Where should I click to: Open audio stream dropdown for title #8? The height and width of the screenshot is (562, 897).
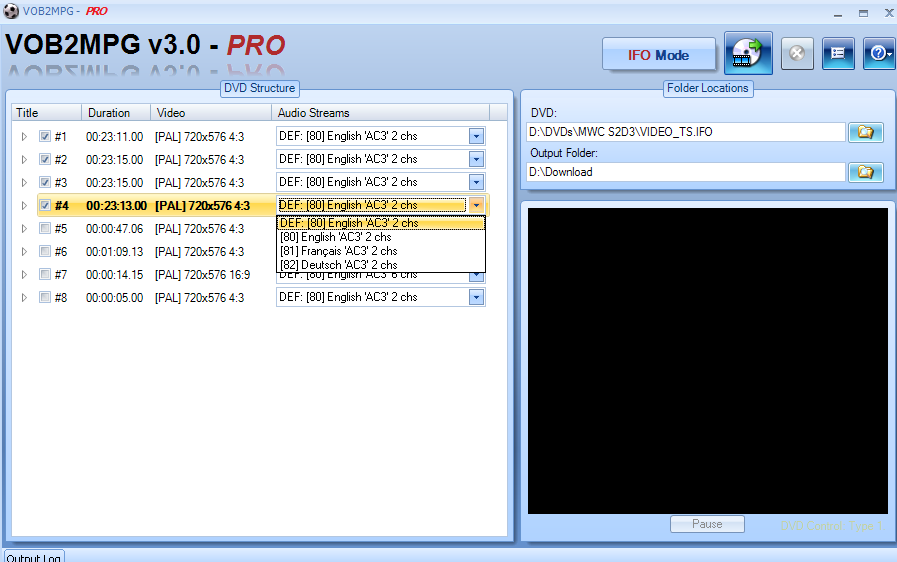point(476,297)
